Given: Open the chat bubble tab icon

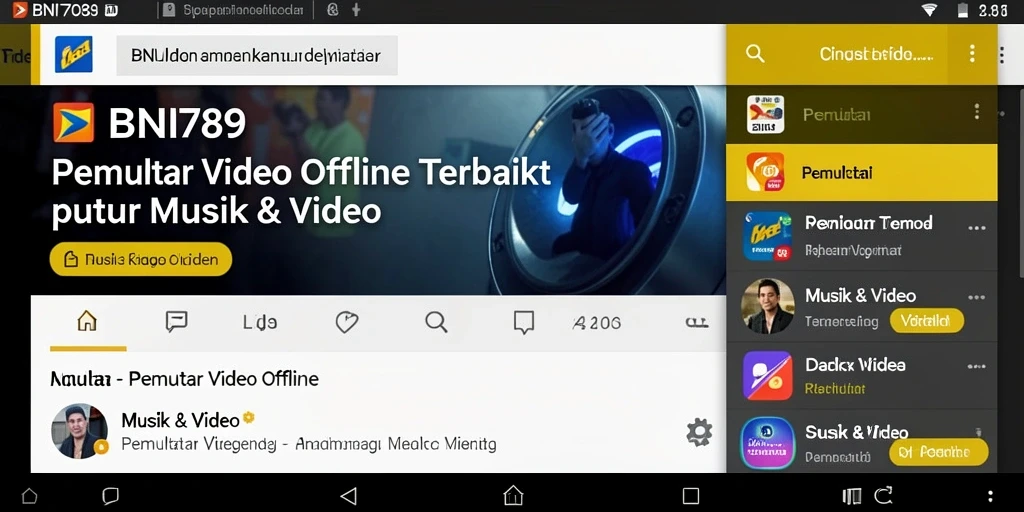Looking at the screenshot, I should pyautogui.click(x=176, y=321).
